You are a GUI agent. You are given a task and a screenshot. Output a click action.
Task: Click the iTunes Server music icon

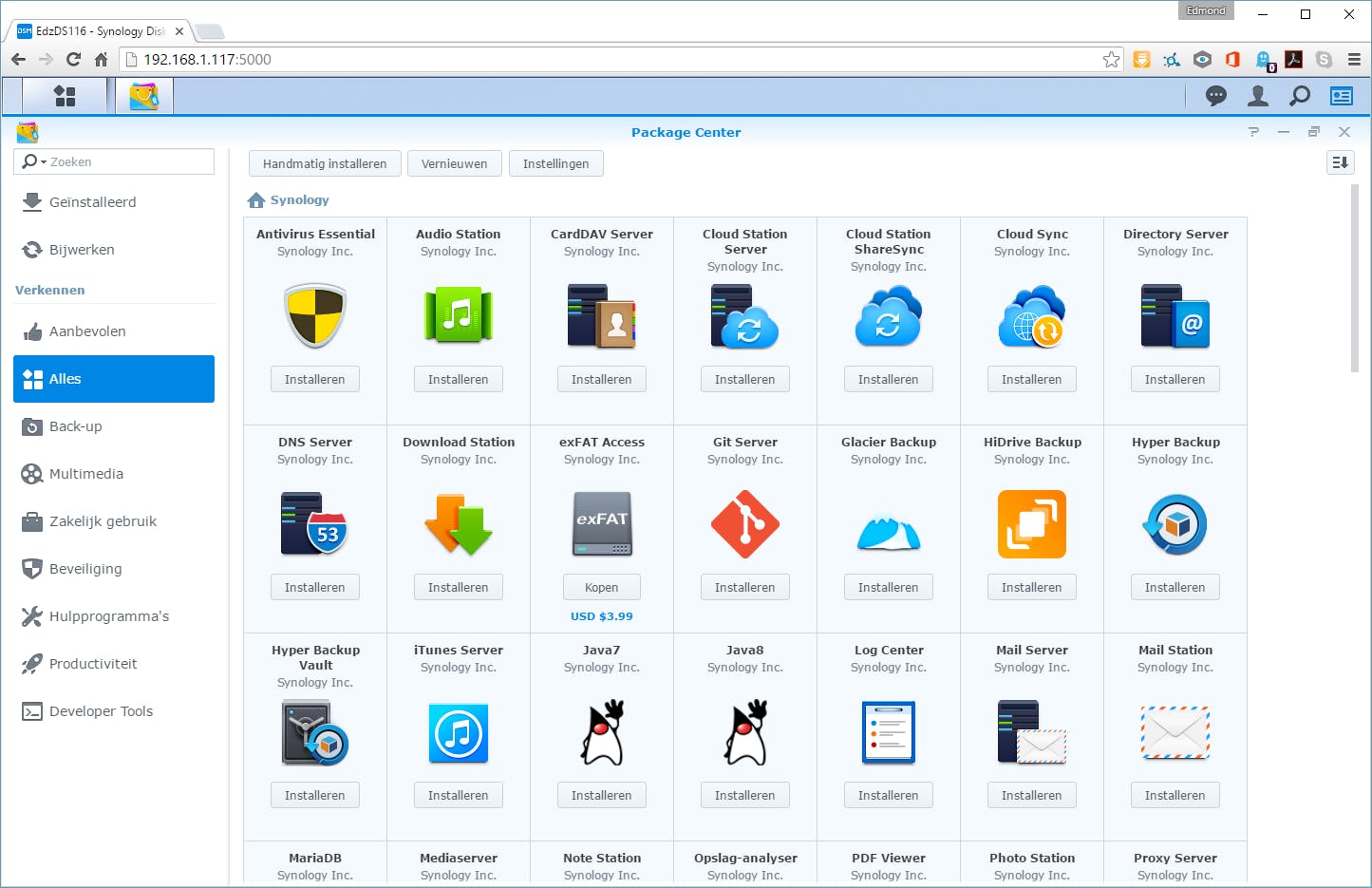(x=459, y=732)
